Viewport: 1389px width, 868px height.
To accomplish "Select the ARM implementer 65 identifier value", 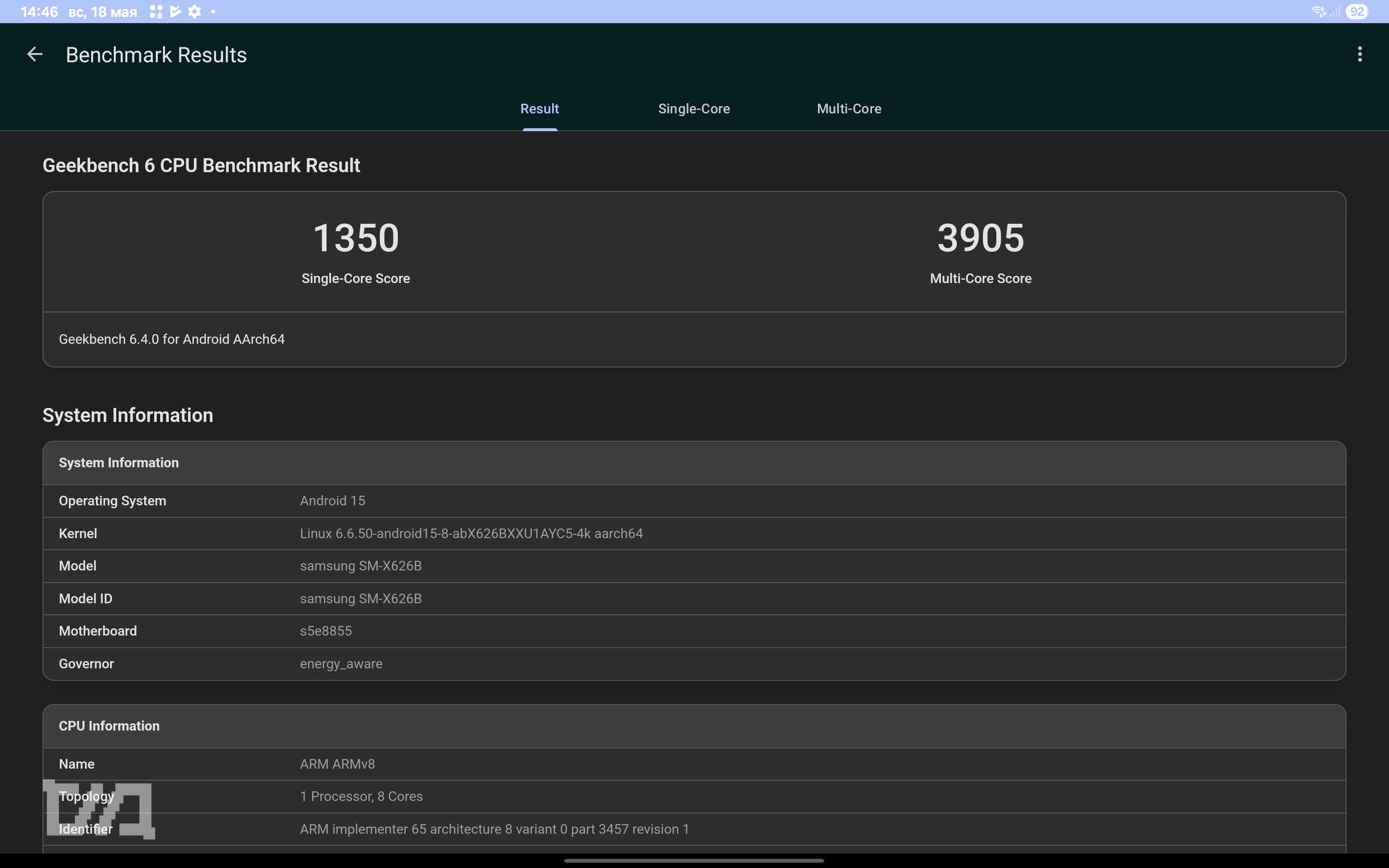I will [494, 829].
